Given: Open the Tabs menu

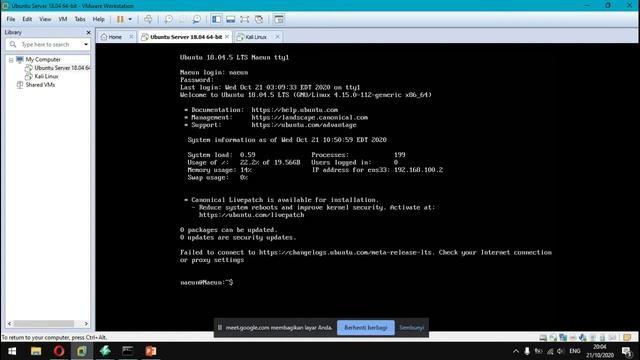Looking at the screenshot, I should pyautogui.click(x=80, y=19).
